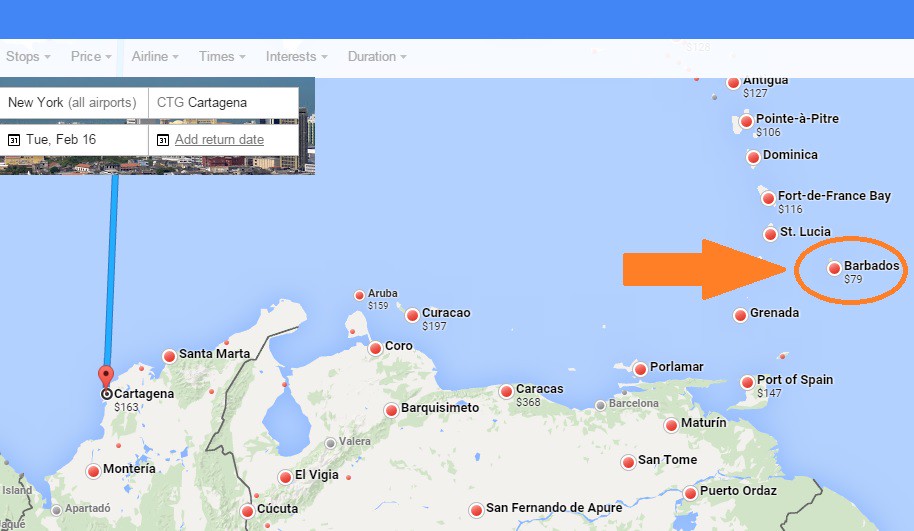This screenshot has height=531, width=914.
Task: Open the Times filter dropdown
Action: pyautogui.click(x=222, y=57)
